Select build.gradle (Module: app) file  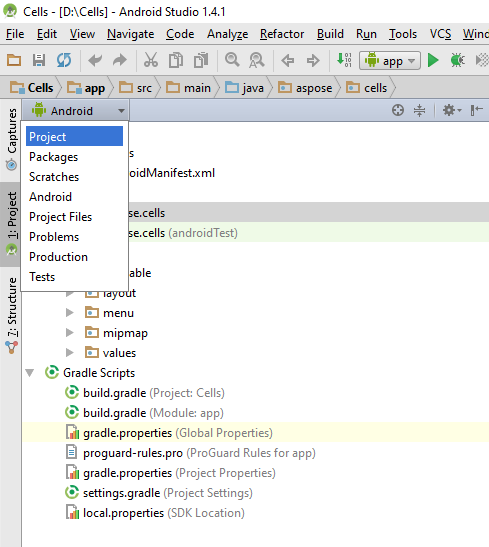coord(144,413)
